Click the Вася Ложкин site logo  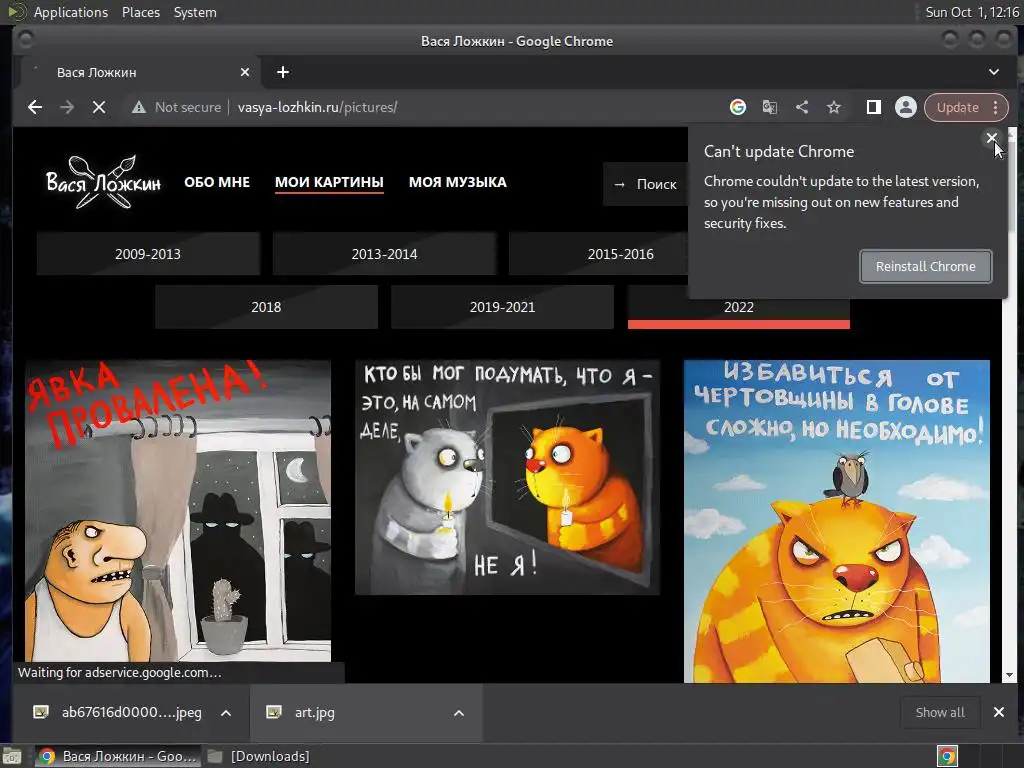(x=103, y=182)
